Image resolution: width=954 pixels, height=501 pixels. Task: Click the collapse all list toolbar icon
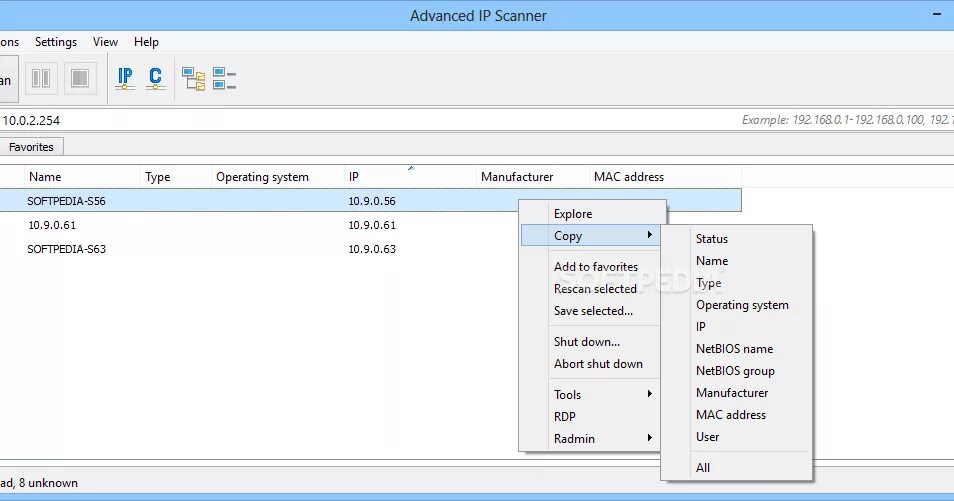[224, 79]
